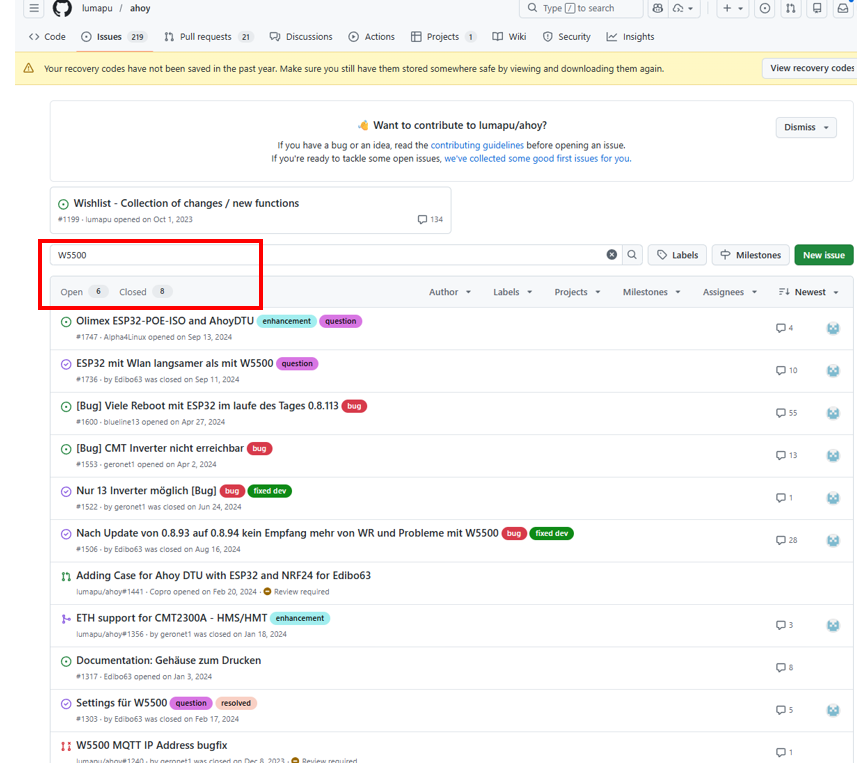The height and width of the screenshot is (763, 857).
Task: Open the Newest sort dropdown
Action: click(808, 292)
